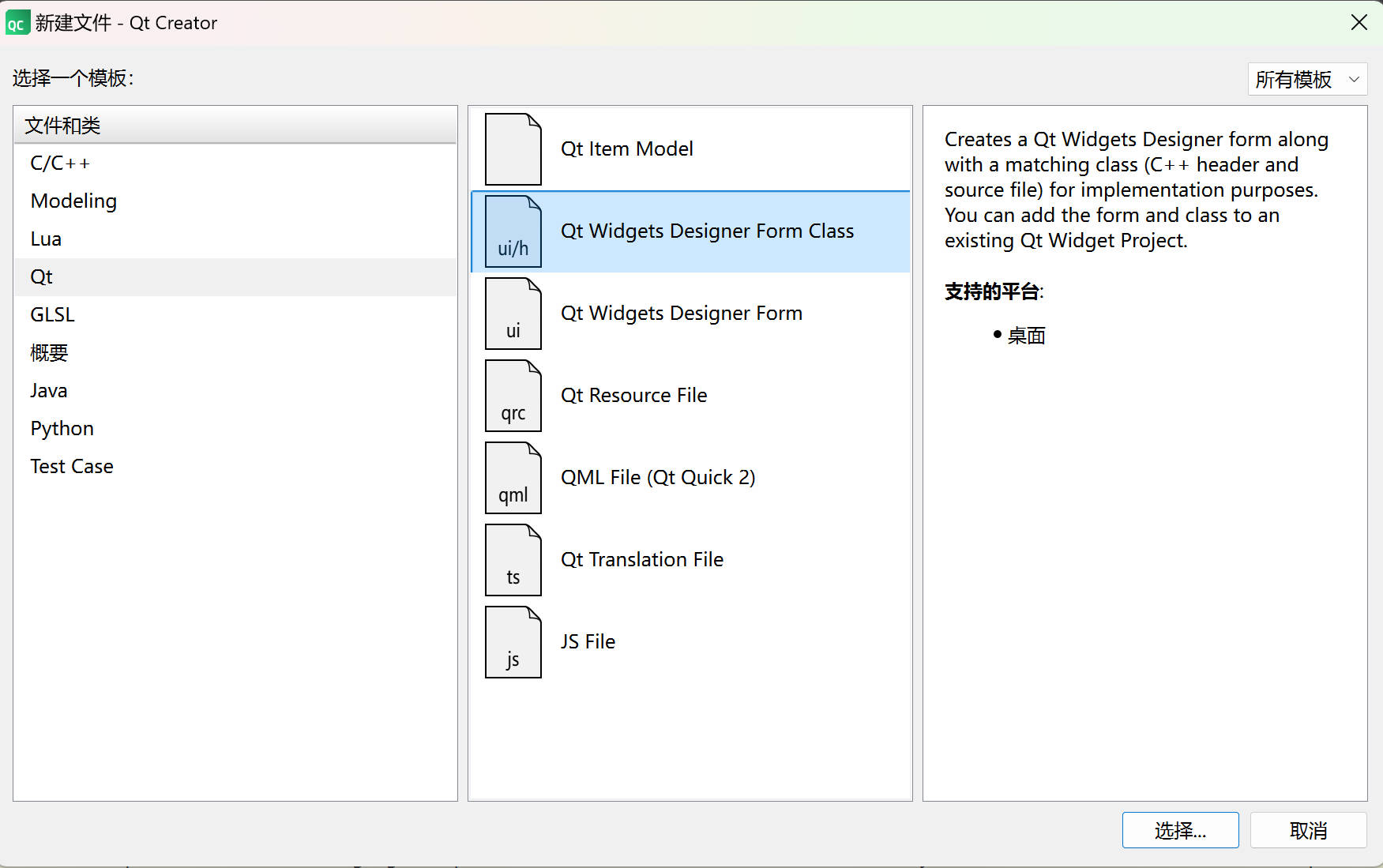The image size is (1383, 868).
Task: Select the Test Case category
Action: pos(235,467)
